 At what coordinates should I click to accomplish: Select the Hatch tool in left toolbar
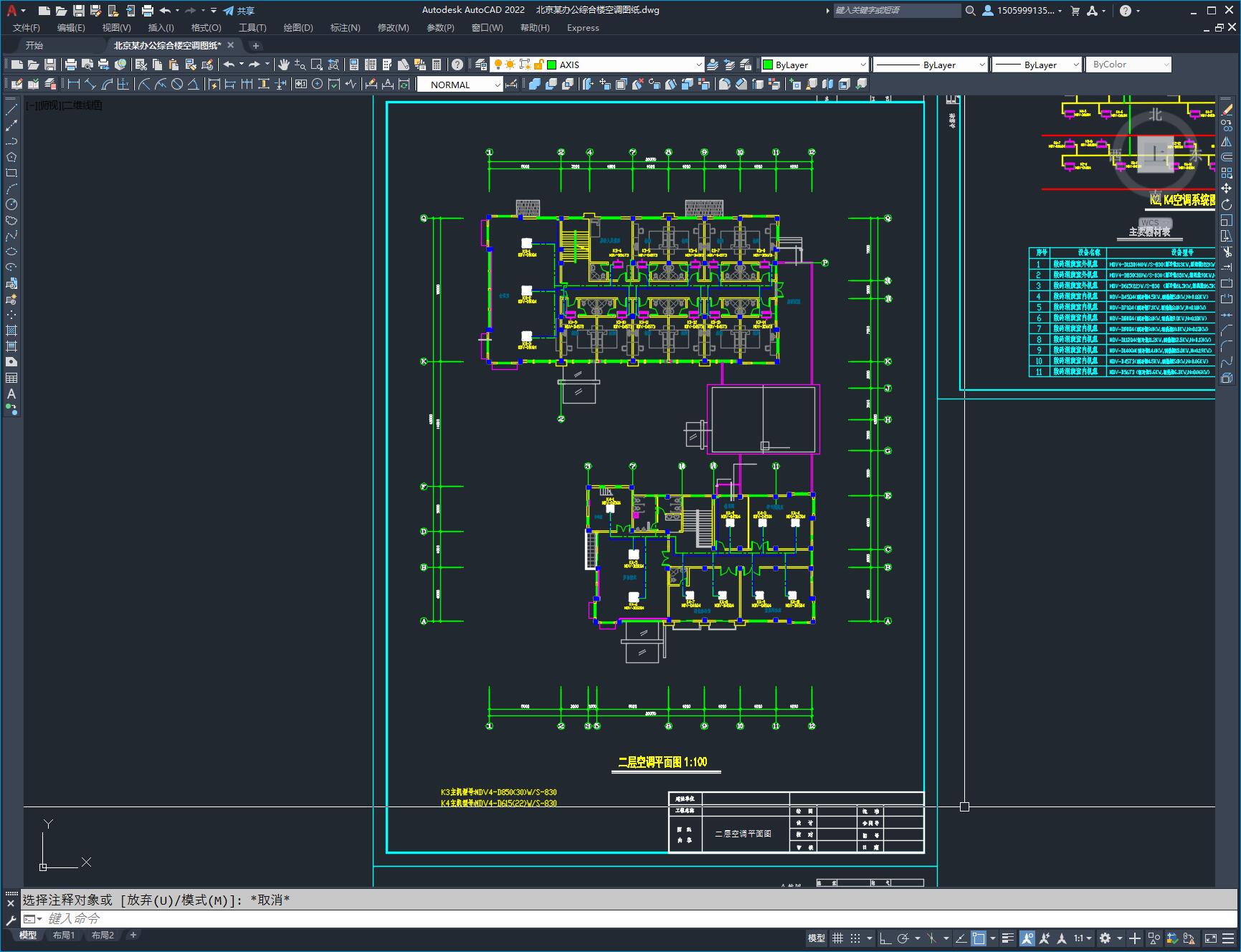[11, 330]
